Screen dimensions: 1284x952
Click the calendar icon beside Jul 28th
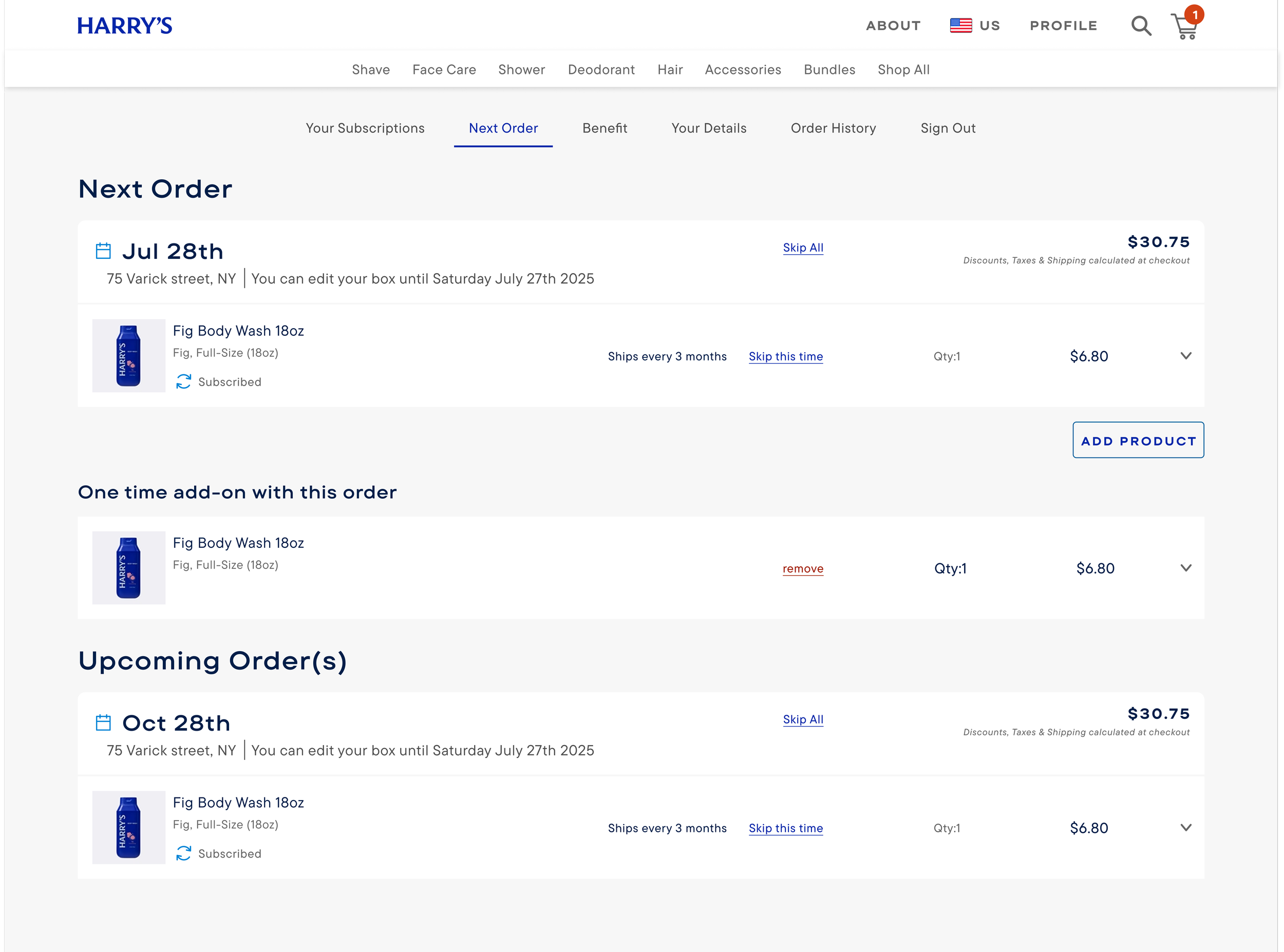(103, 251)
